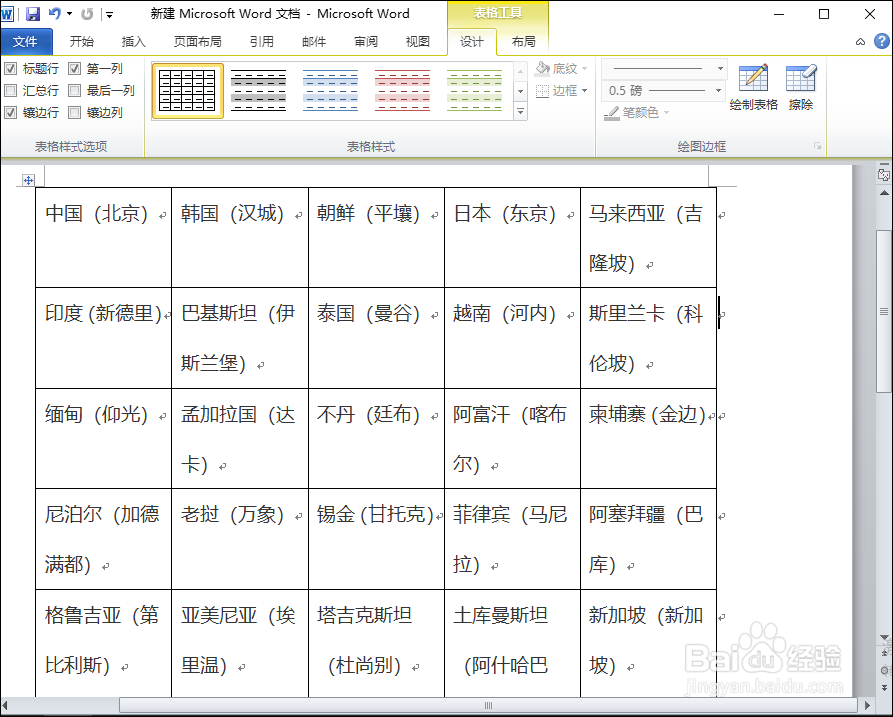Image resolution: width=893 pixels, height=717 pixels.
Task: Select the first plain table style thumbnail
Action: (187, 88)
